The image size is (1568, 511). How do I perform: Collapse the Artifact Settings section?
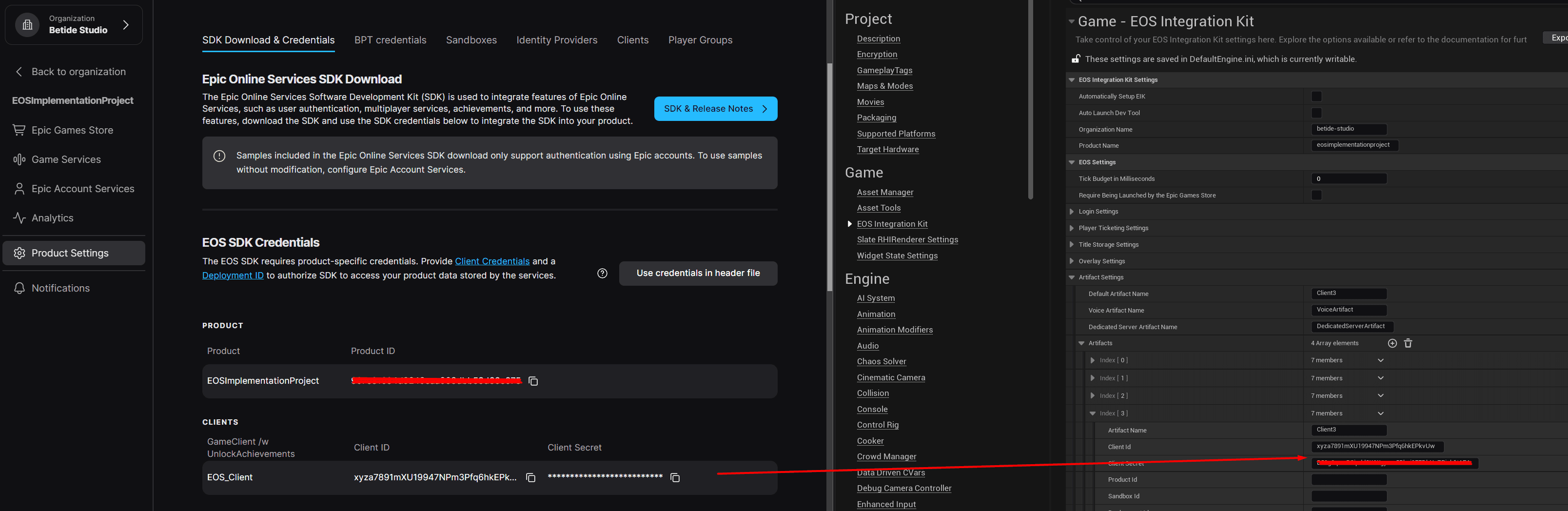pos(1072,278)
